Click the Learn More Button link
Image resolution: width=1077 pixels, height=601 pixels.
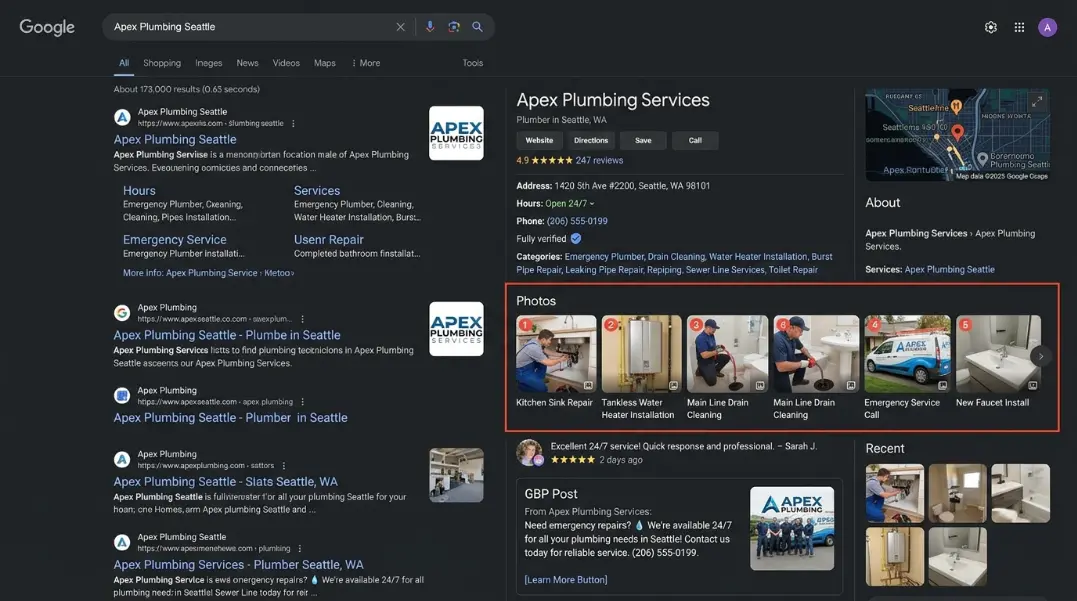tap(566, 580)
